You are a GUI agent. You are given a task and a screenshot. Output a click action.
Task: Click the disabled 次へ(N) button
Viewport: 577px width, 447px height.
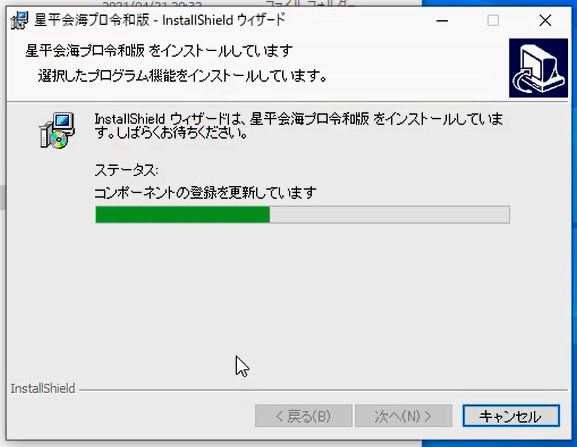(403, 416)
